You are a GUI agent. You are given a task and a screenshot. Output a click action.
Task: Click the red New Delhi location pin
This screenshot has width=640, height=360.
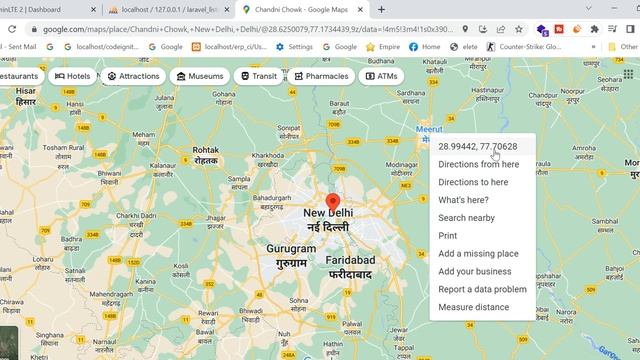click(333, 202)
